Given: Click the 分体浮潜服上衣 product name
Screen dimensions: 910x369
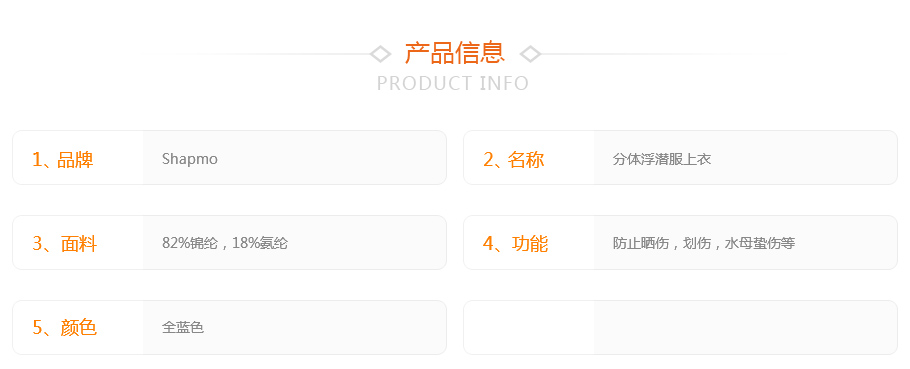Looking at the screenshot, I should pos(662,159).
